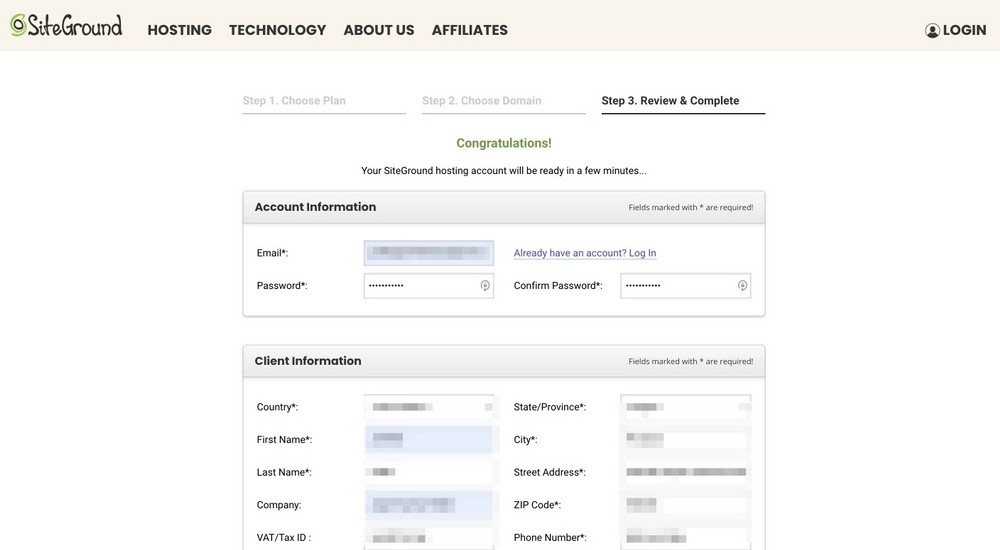Focus the Email input field
This screenshot has height=550, width=1000.
coord(429,253)
